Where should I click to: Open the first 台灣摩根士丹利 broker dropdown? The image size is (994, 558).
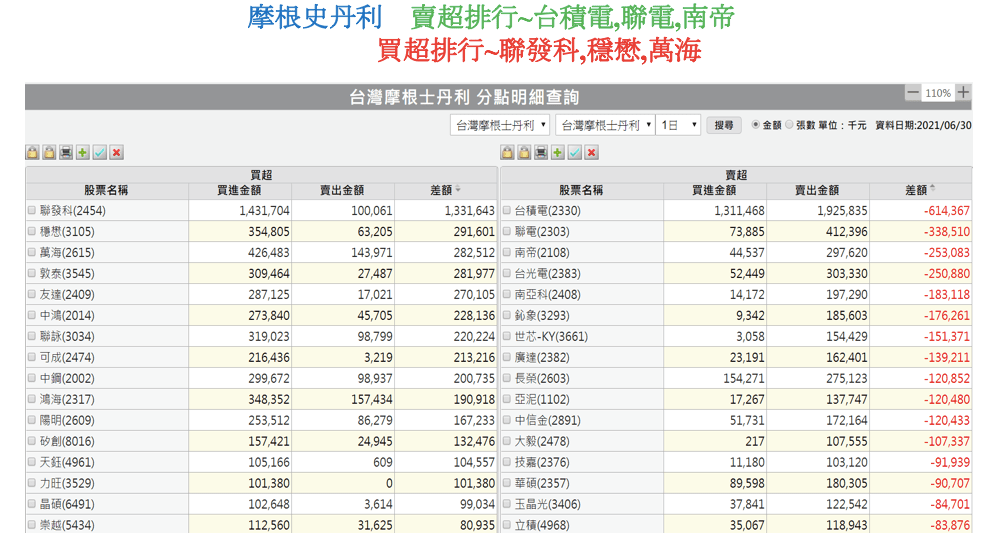[500, 125]
